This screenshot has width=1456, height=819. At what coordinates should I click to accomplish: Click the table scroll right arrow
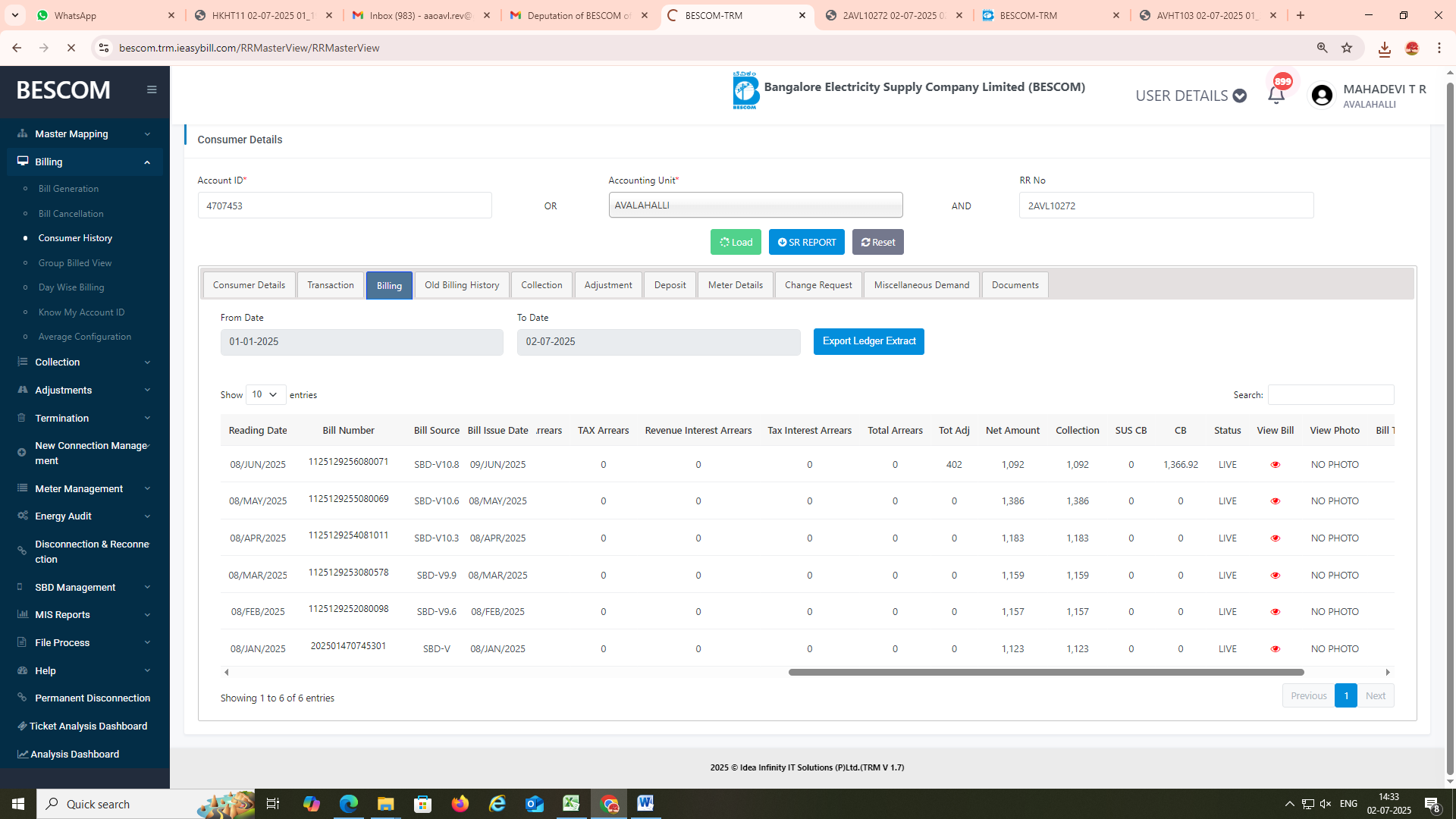click(1388, 673)
